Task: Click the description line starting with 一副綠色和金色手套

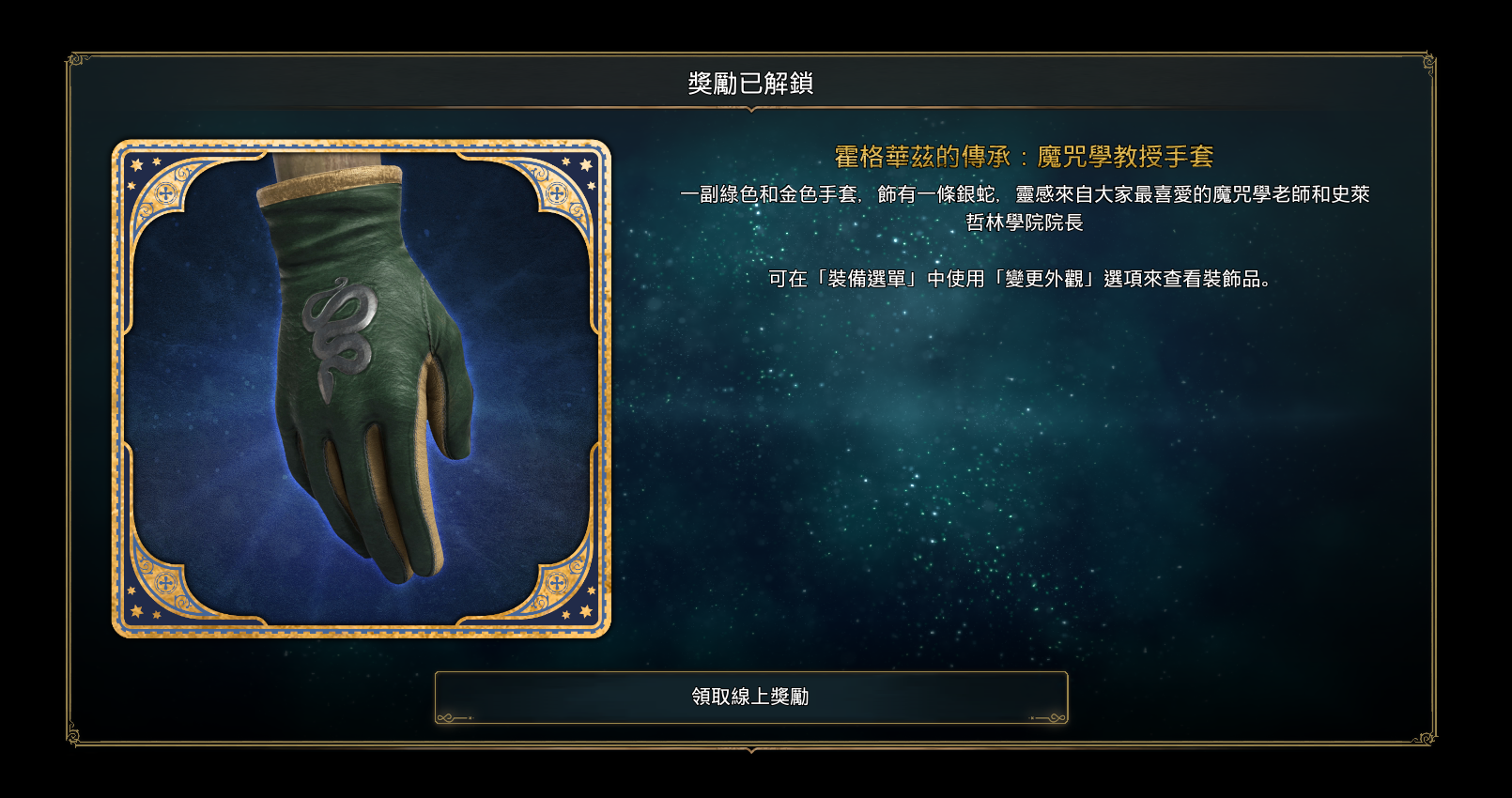Action: [1025, 194]
